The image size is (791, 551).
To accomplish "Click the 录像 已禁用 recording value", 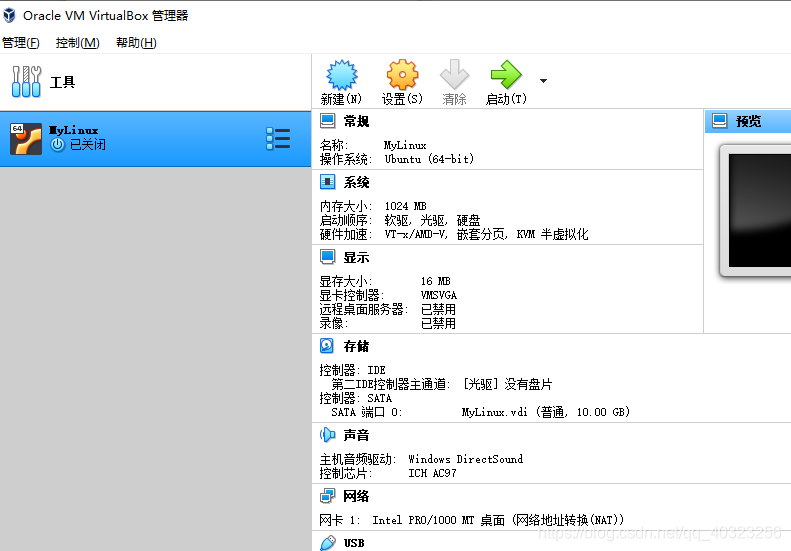I will (x=438, y=323).
